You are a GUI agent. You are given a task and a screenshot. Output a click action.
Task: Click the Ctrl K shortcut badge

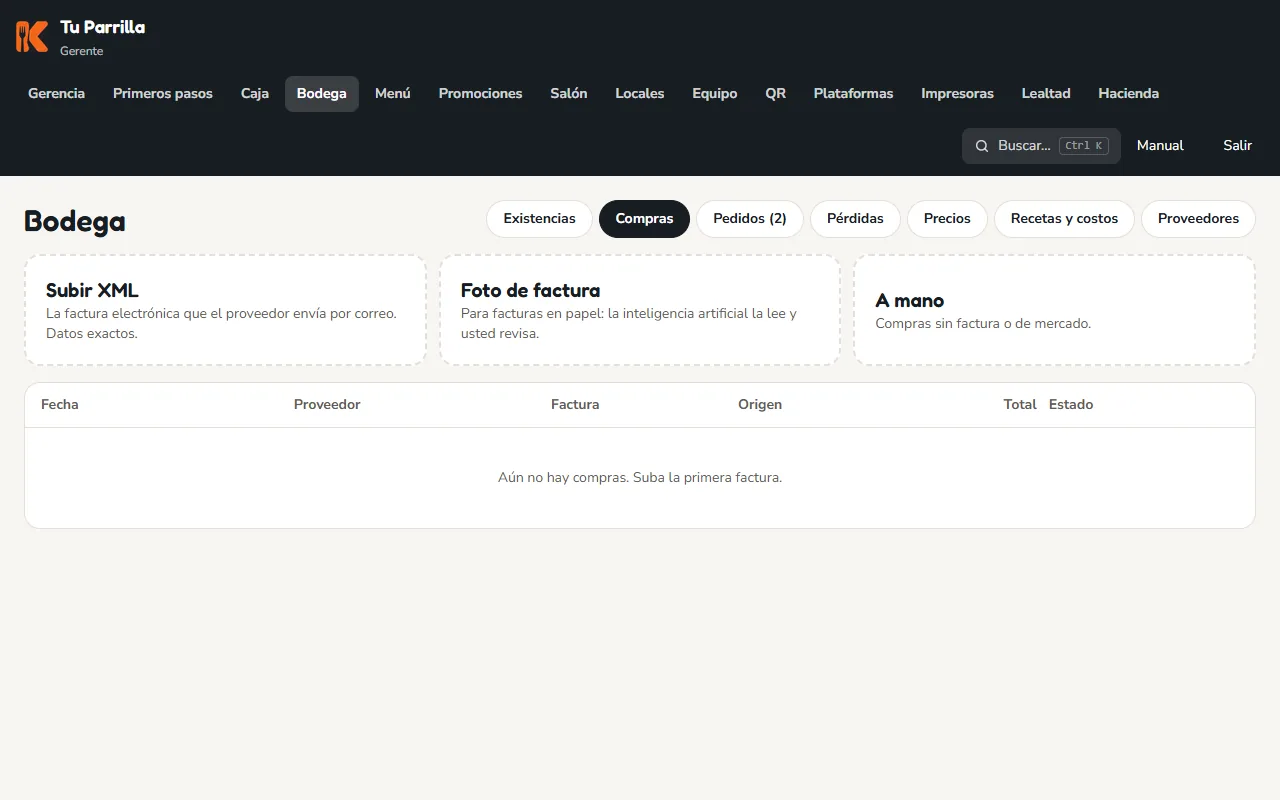(x=1084, y=146)
